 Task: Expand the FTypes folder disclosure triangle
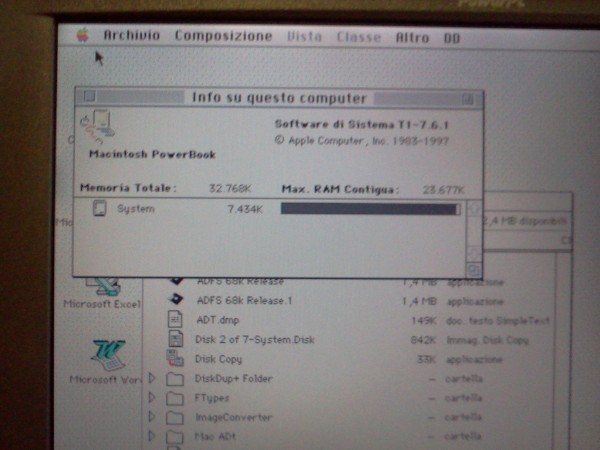pyautogui.click(x=152, y=398)
